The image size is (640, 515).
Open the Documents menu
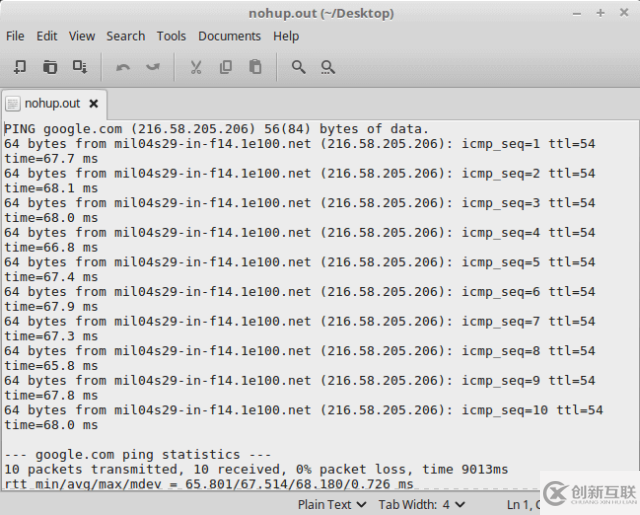tap(229, 36)
